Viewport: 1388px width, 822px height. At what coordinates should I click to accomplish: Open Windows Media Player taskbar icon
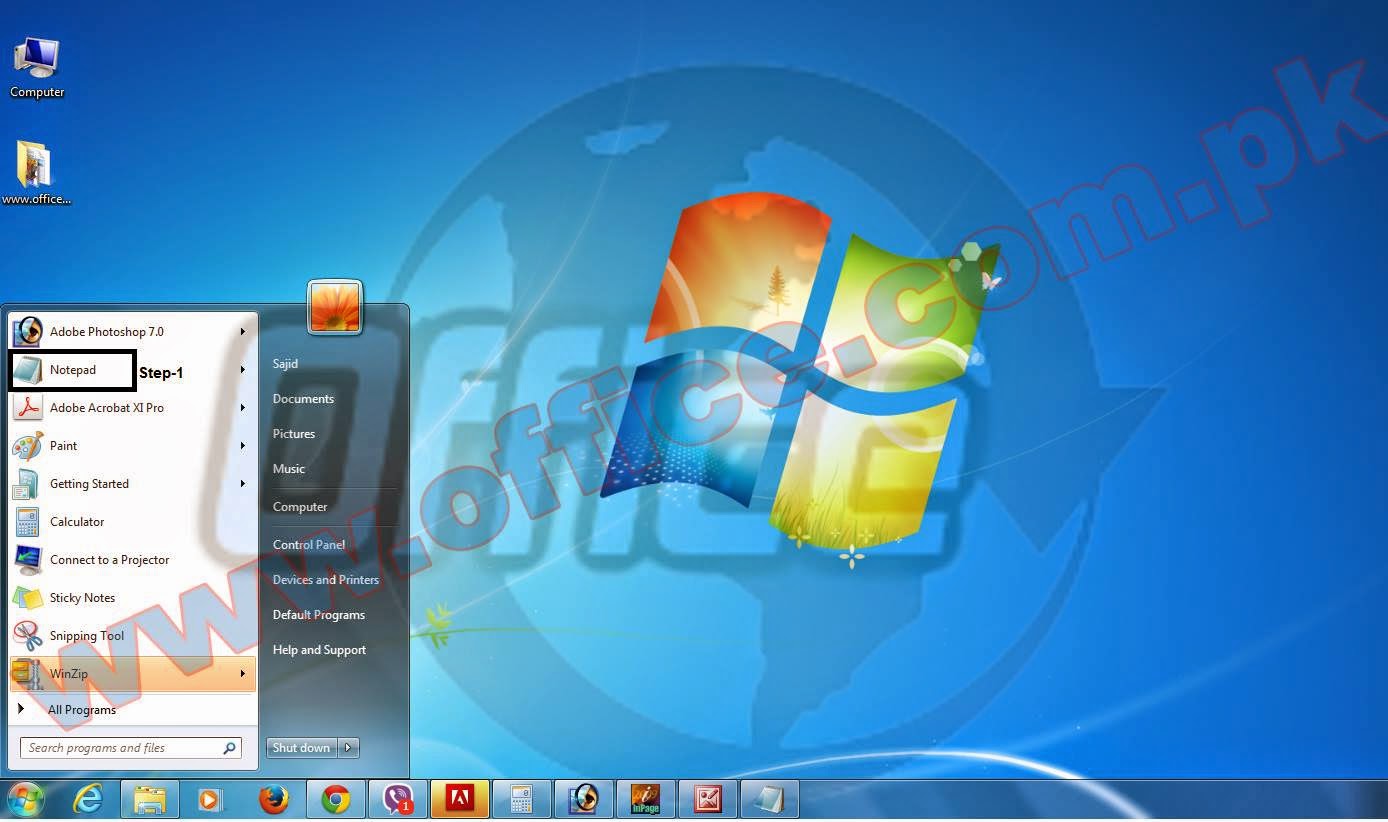click(210, 800)
